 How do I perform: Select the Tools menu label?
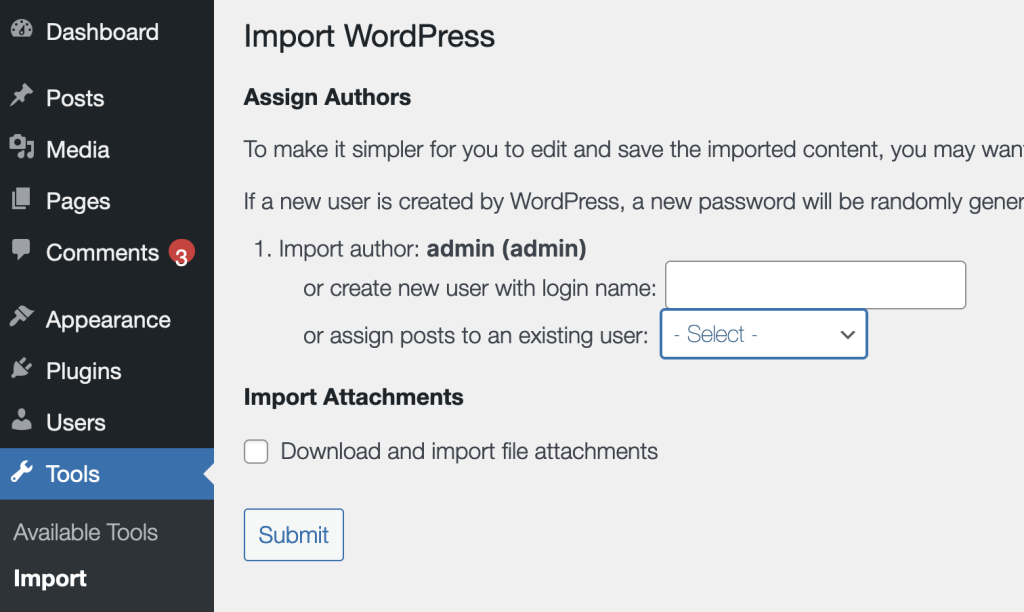(72, 474)
